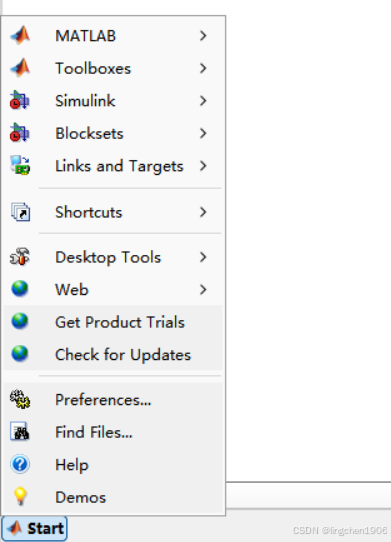Click the Preferences gears icon

pos(20,399)
